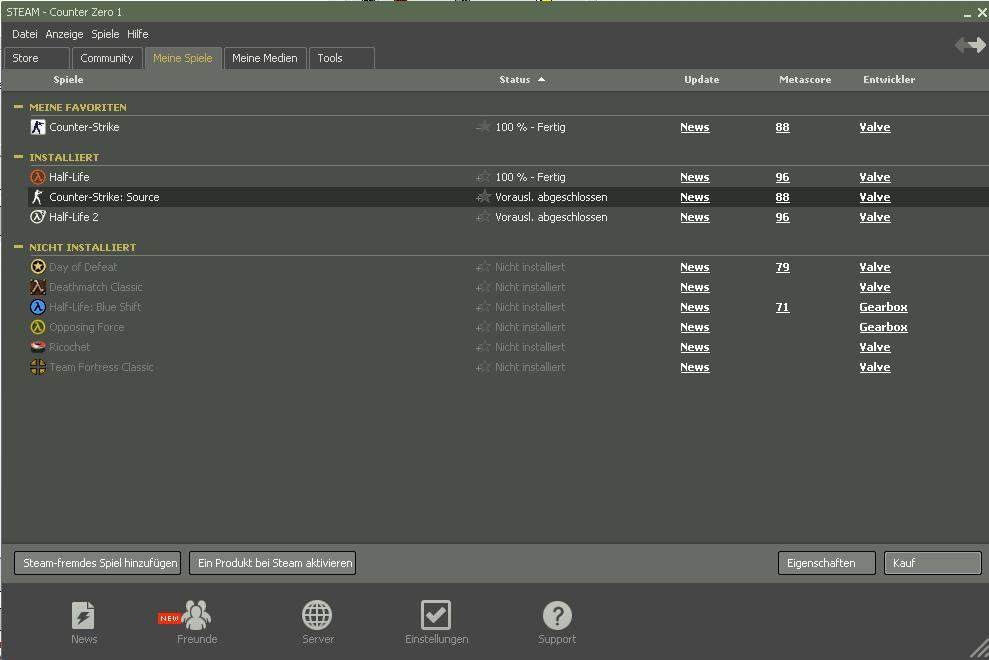989x660 pixels.
Task: Switch to the Tools tab
Action: [x=341, y=58]
